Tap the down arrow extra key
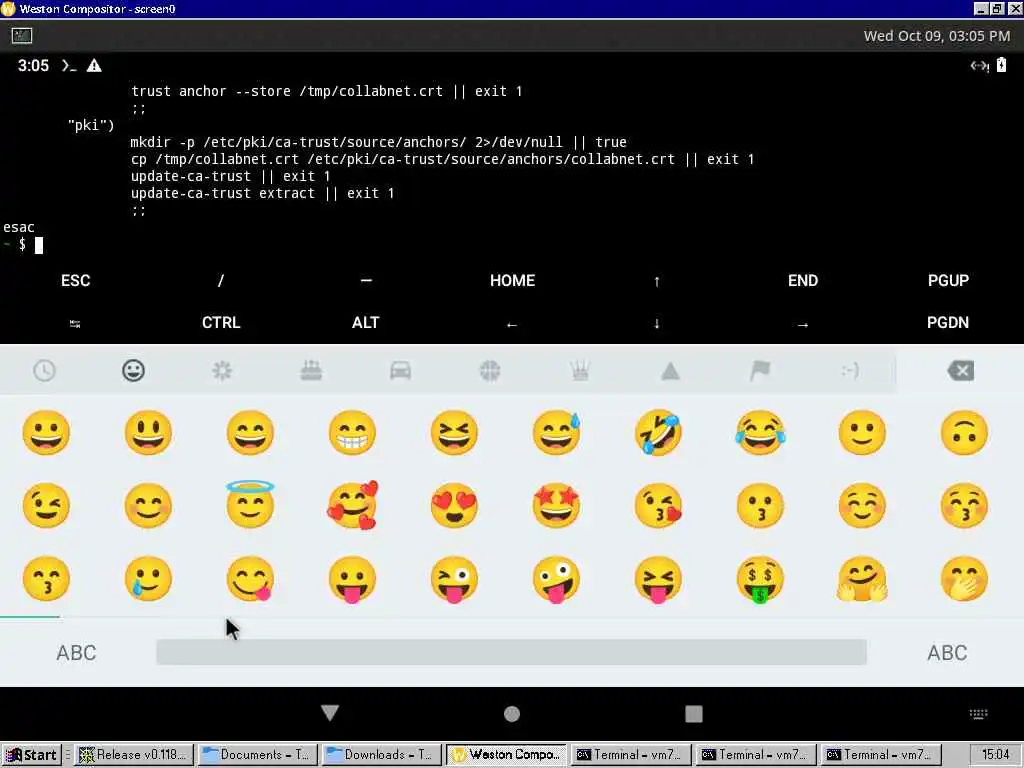The width and height of the screenshot is (1024, 768). point(657,323)
